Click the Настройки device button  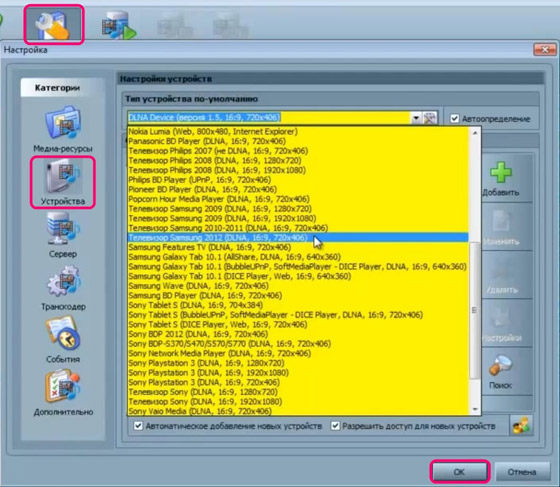[501, 323]
